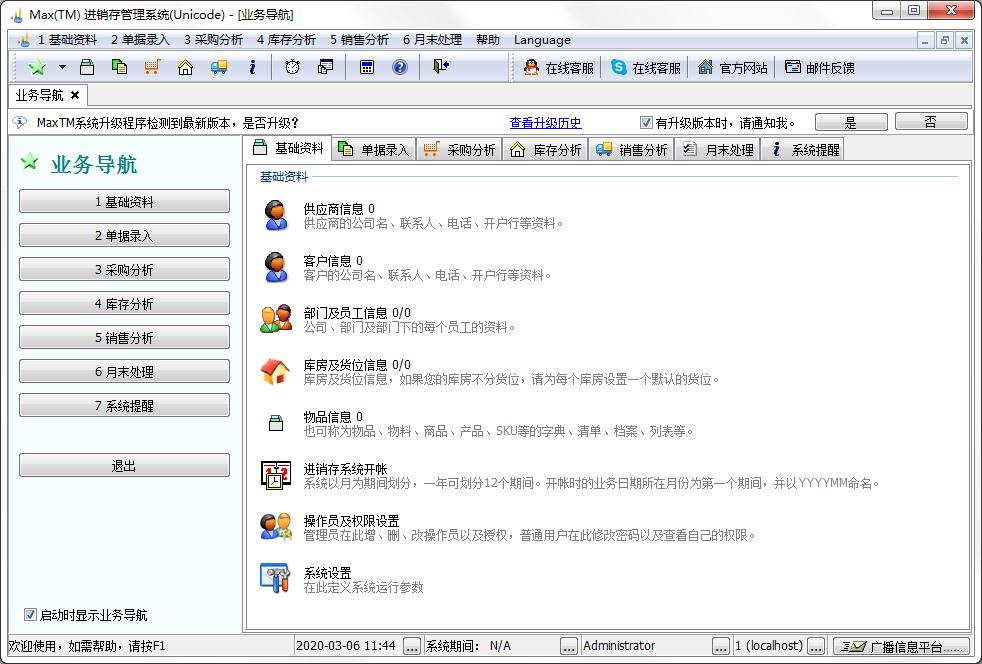
Task: Click 是 to accept the upgrade
Action: (x=851, y=123)
